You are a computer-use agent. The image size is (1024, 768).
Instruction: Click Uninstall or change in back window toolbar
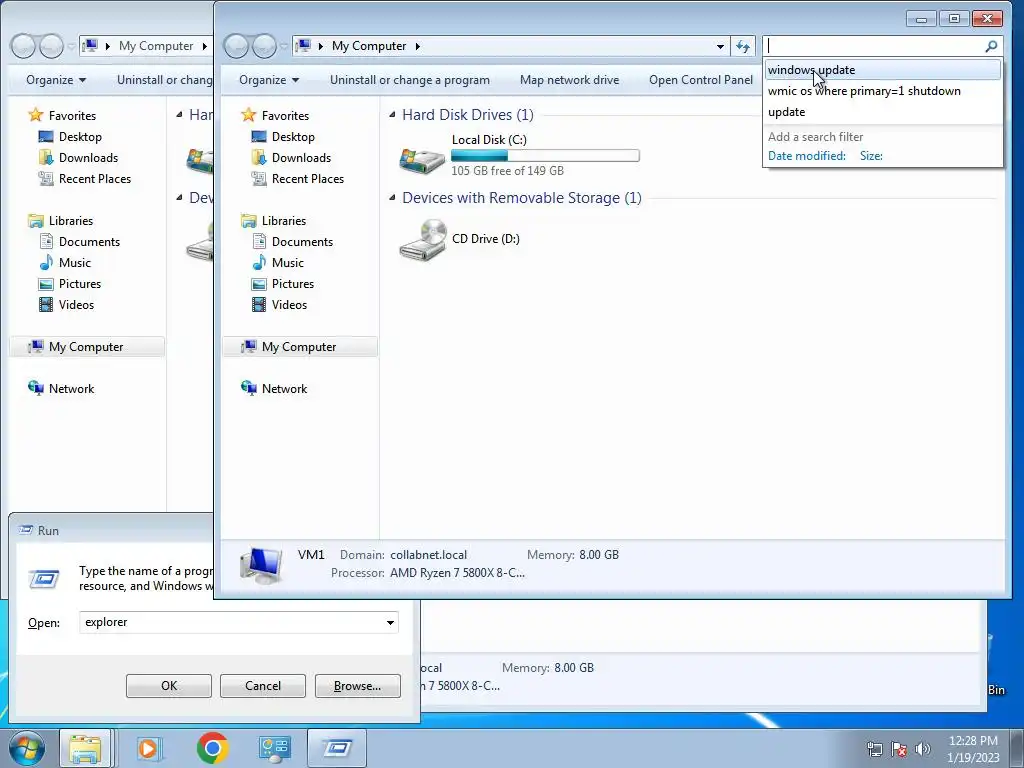tap(164, 80)
